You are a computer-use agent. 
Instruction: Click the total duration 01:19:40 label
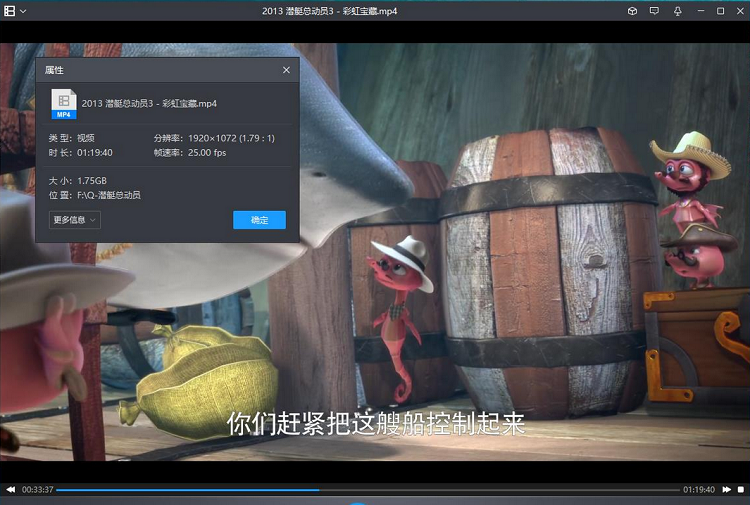(698, 490)
